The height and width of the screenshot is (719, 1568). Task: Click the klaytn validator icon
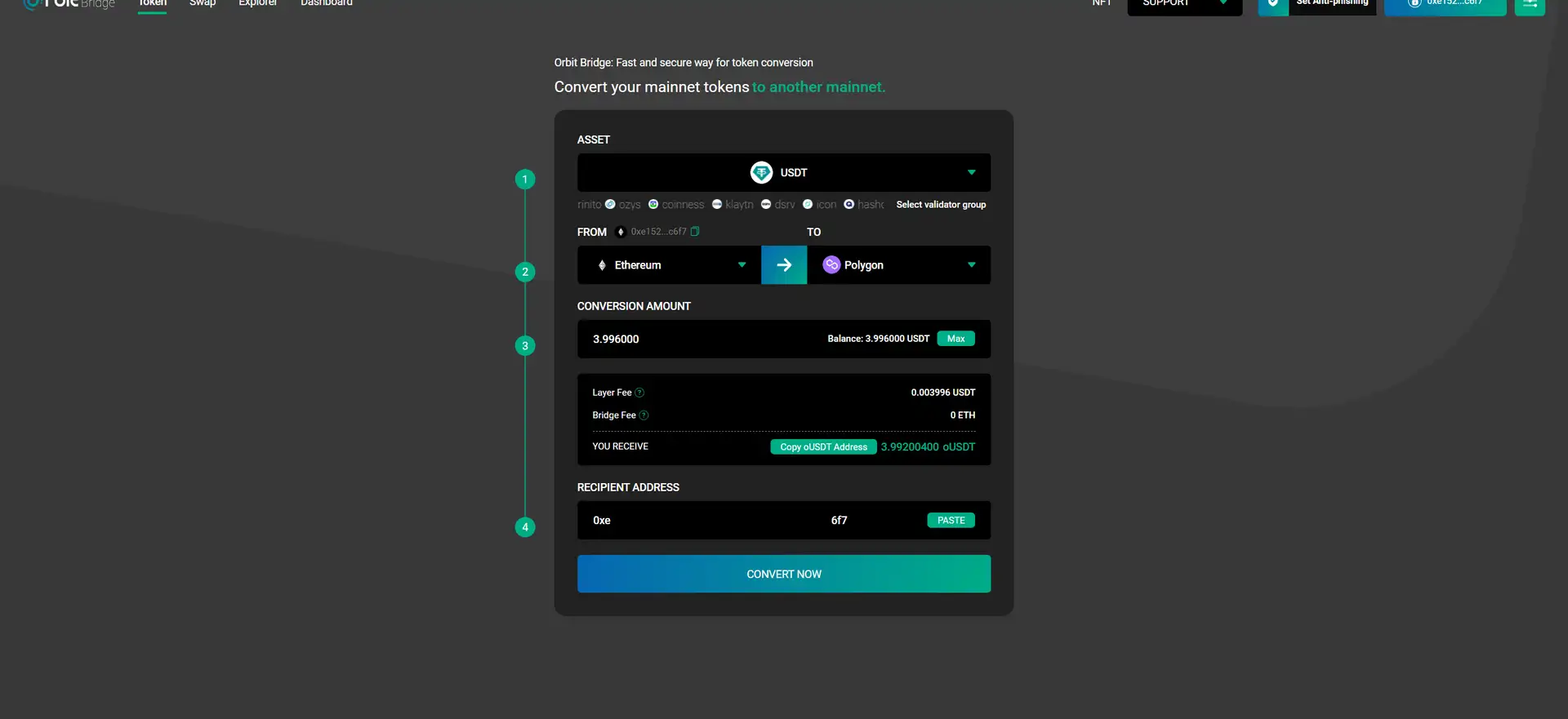pyautogui.click(x=717, y=205)
